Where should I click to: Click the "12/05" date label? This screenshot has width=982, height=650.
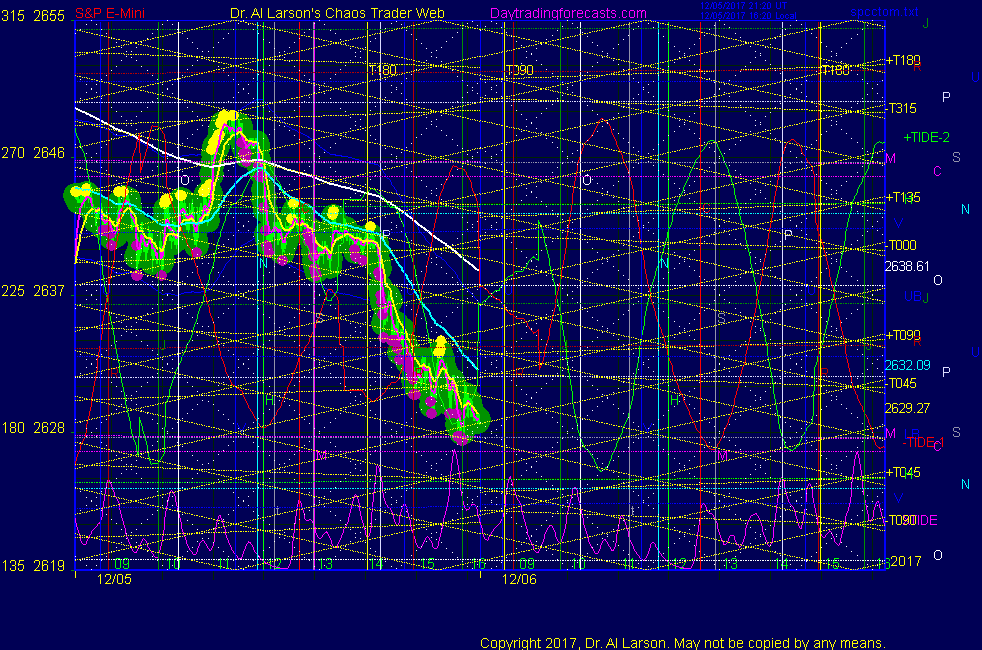(x=114, y=579)
